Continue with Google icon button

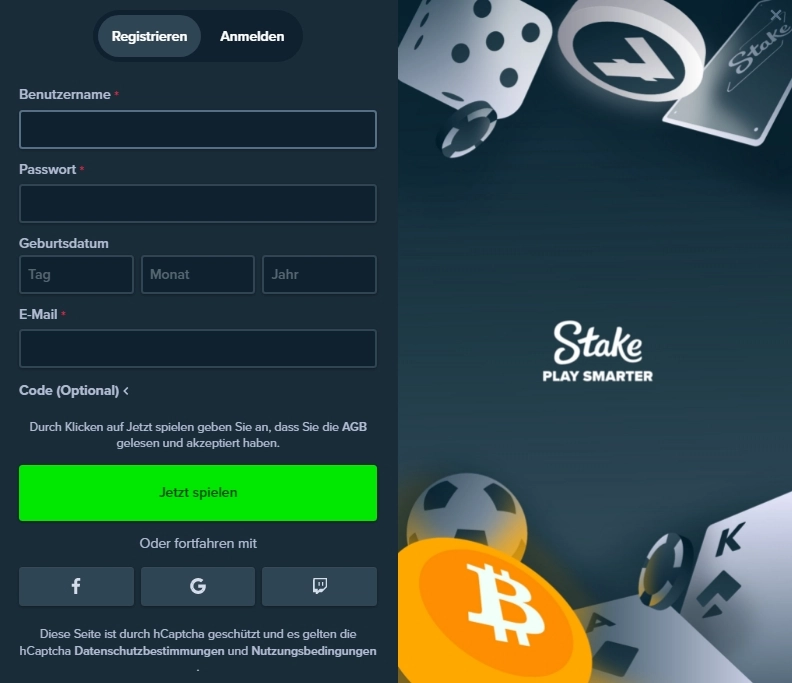point(198,586)
